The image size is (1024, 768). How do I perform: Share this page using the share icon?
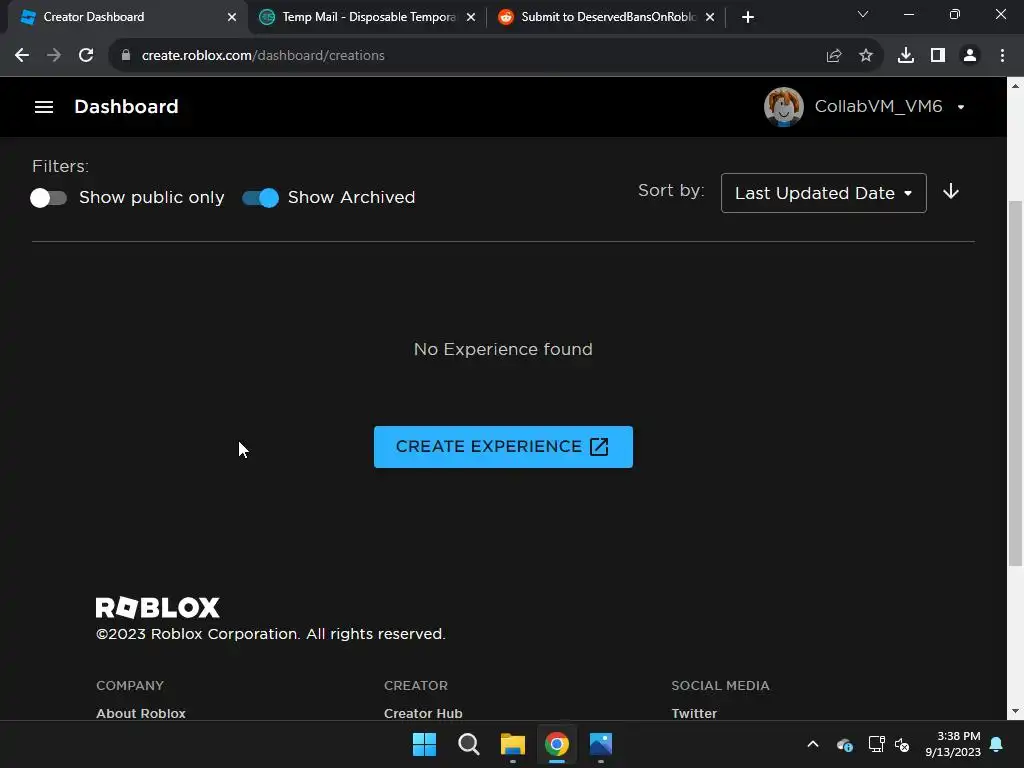(834, 56)
